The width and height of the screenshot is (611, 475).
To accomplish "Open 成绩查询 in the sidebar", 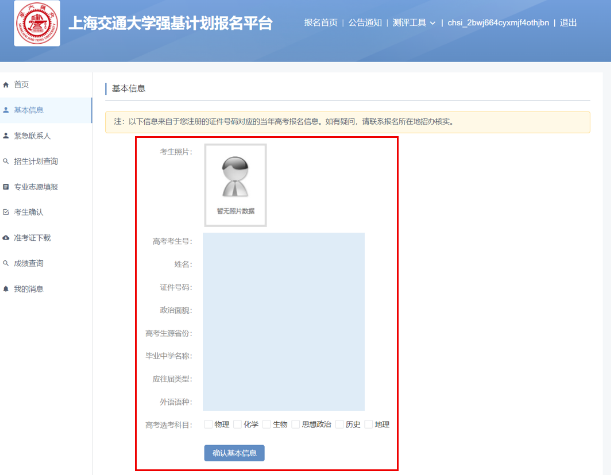I will [x=28, y=263].
